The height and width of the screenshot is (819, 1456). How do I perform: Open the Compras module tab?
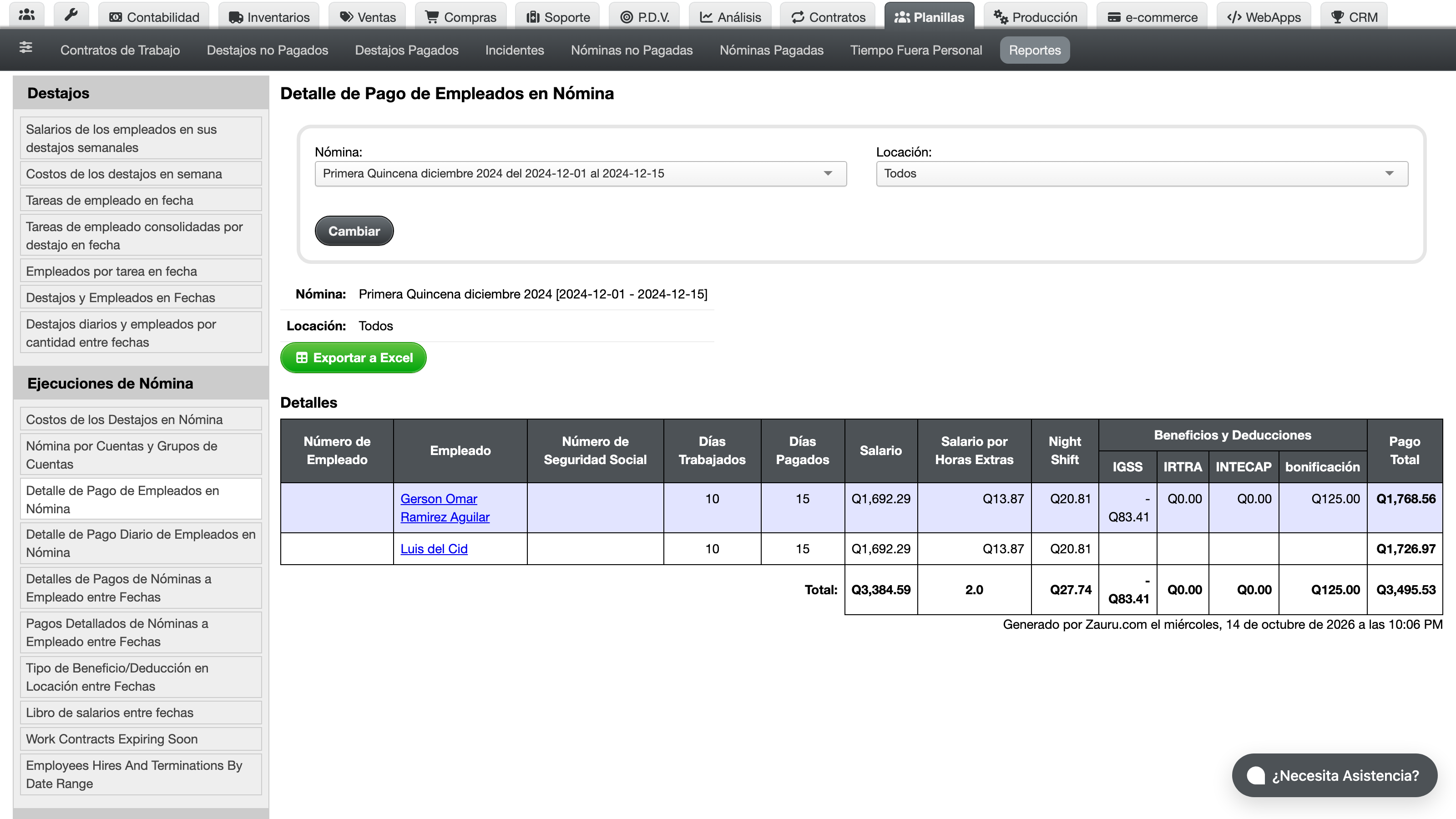click(x=460, y=17)
